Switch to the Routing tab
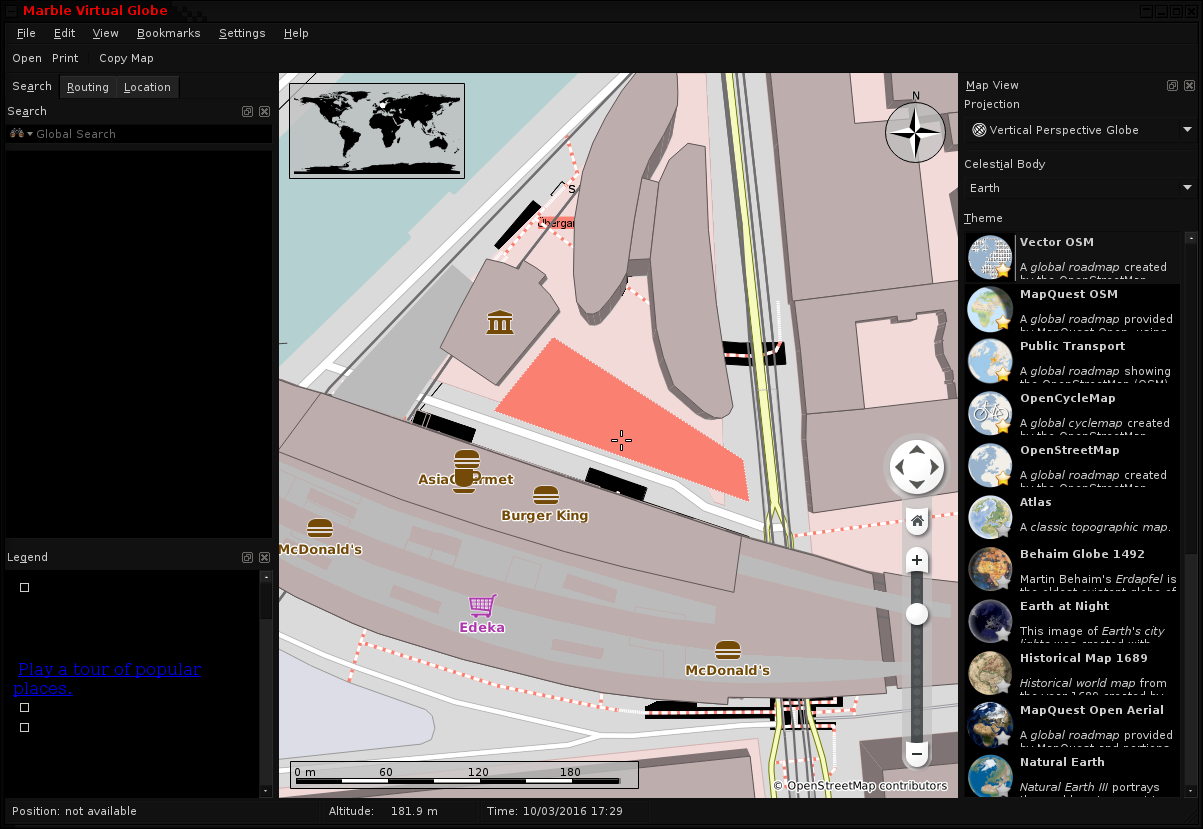This screenshot has width=1203, height=829. pyautogui.click(x=88, y=87)
